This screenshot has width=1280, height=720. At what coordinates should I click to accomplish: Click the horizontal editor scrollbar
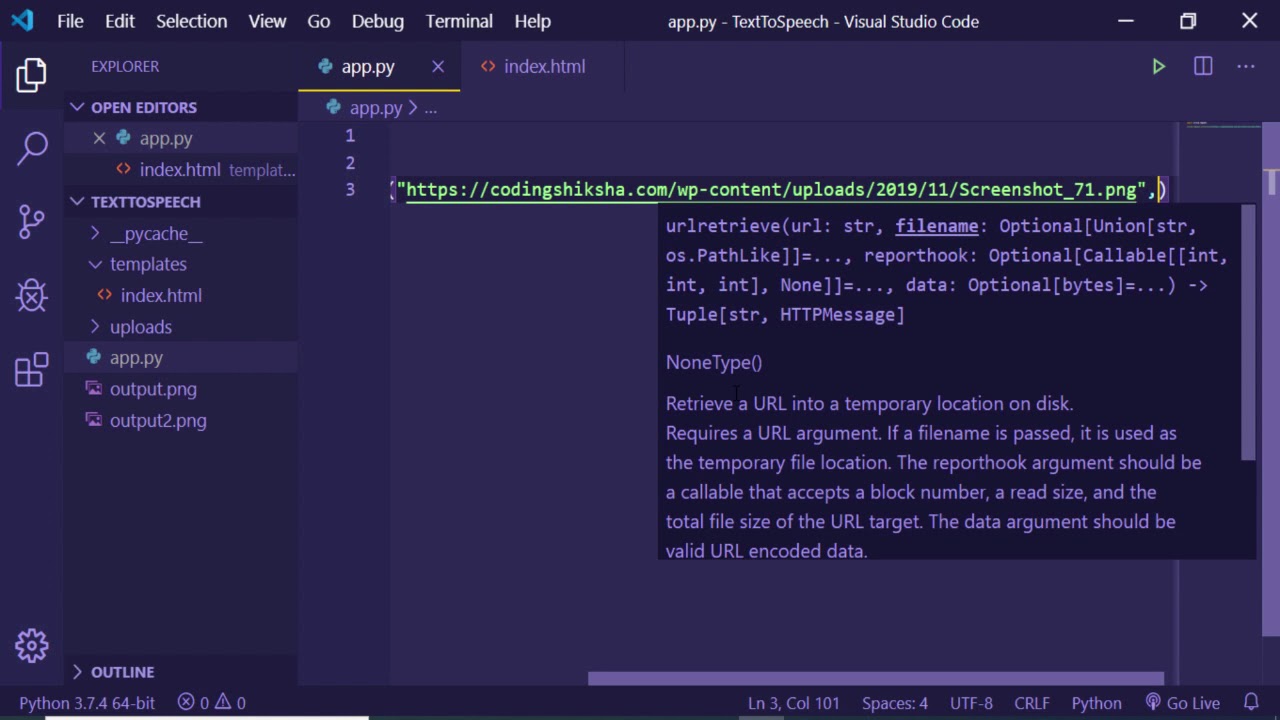pyautogui.click(x=875, y=679)
